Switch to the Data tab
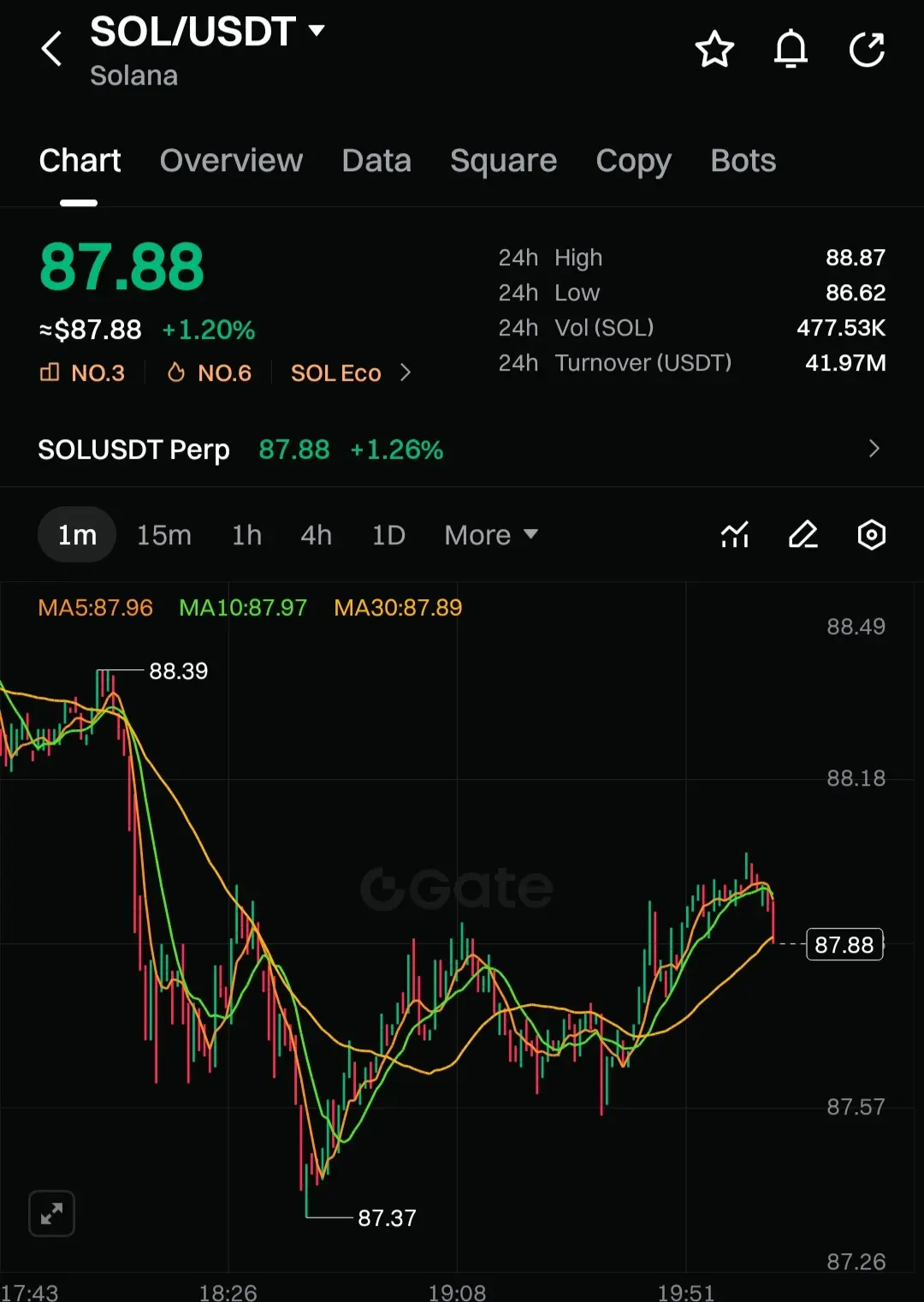The height and width of the screenshot is (1302, 924). (376, 161)
